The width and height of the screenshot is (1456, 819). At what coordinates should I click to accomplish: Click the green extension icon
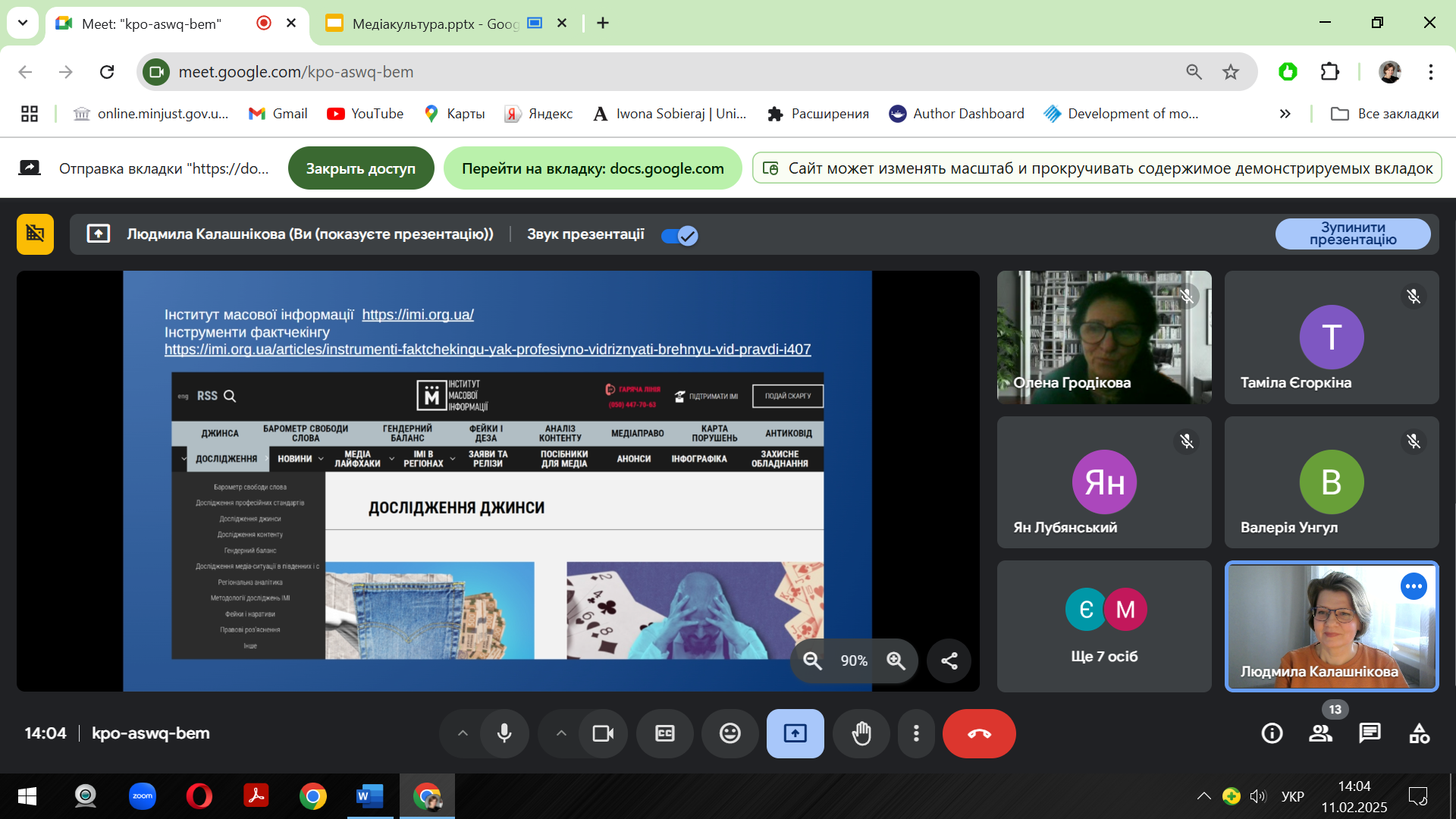tap(1288, 72)
